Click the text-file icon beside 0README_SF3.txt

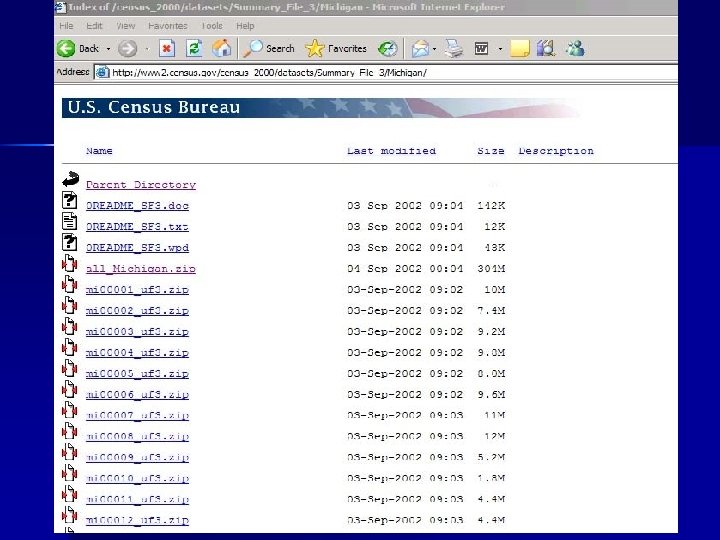point(69,221)
